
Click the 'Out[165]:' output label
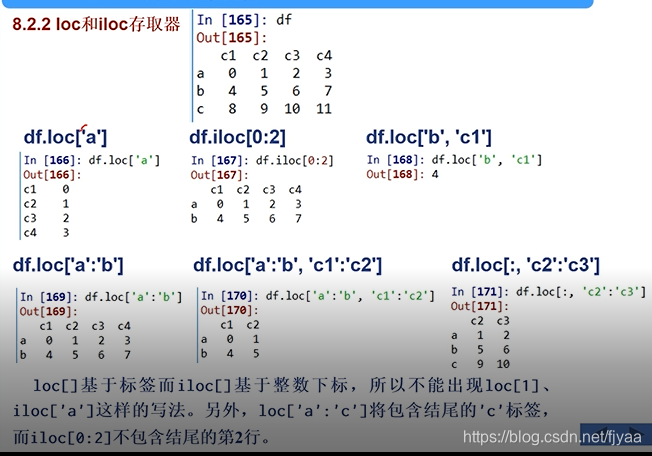pyautogui.click(x=231, y=37)
